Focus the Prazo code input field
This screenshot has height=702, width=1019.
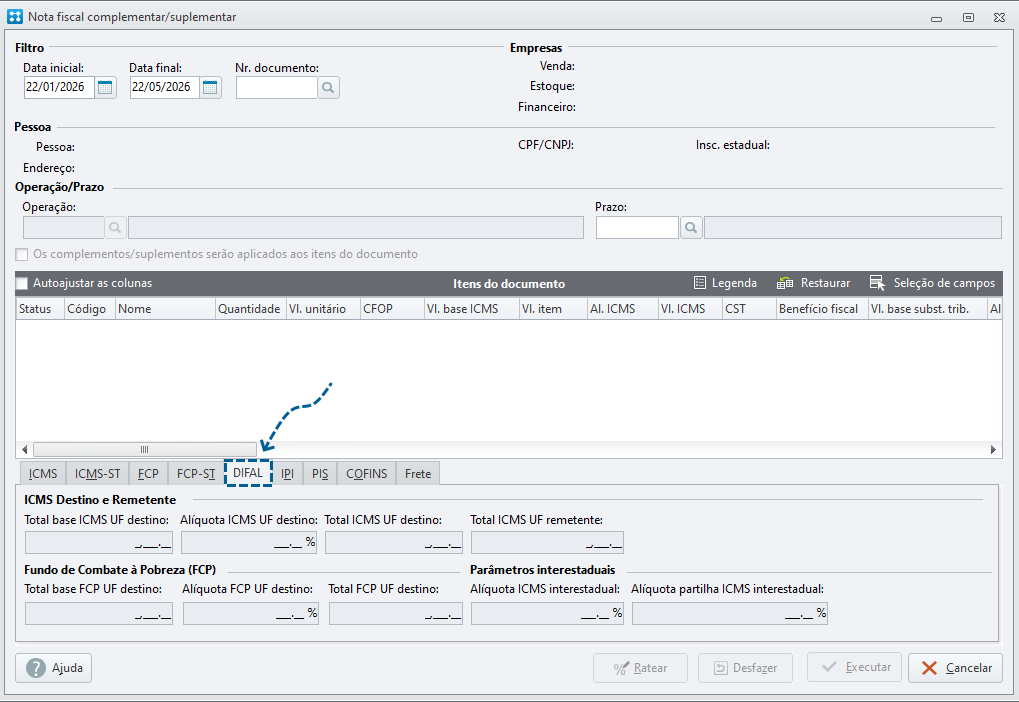pos(638,228)
